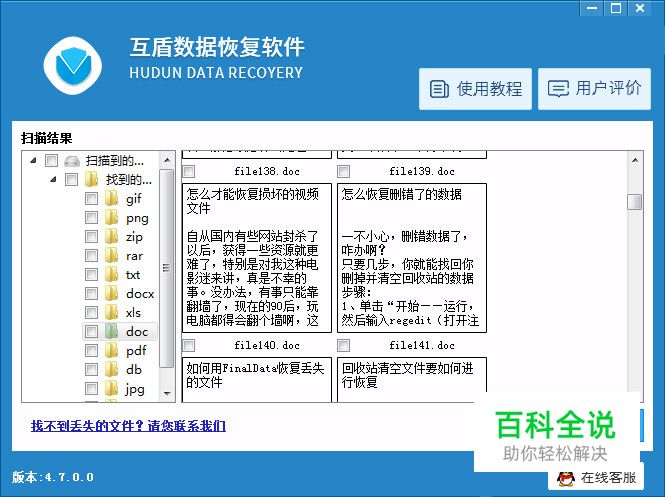This screenshot has height=497, width=665.
Task: Open the gif tree item label
Action: click(134, 199)
